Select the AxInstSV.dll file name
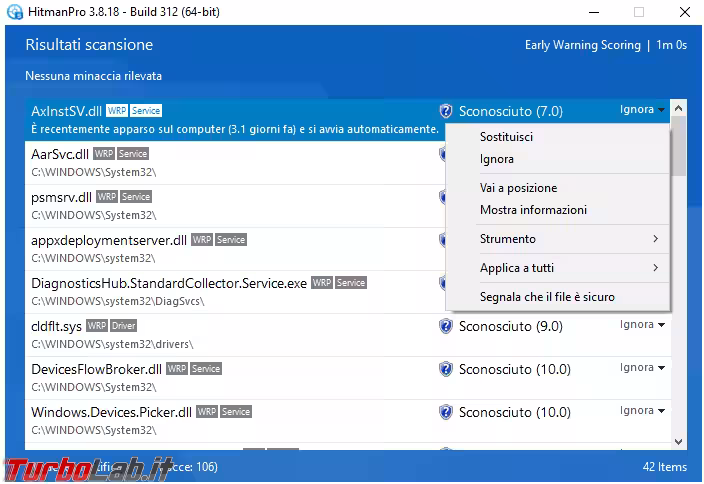Image resolution: width=704 pixels, height=484 pixels. pos(66,111)
